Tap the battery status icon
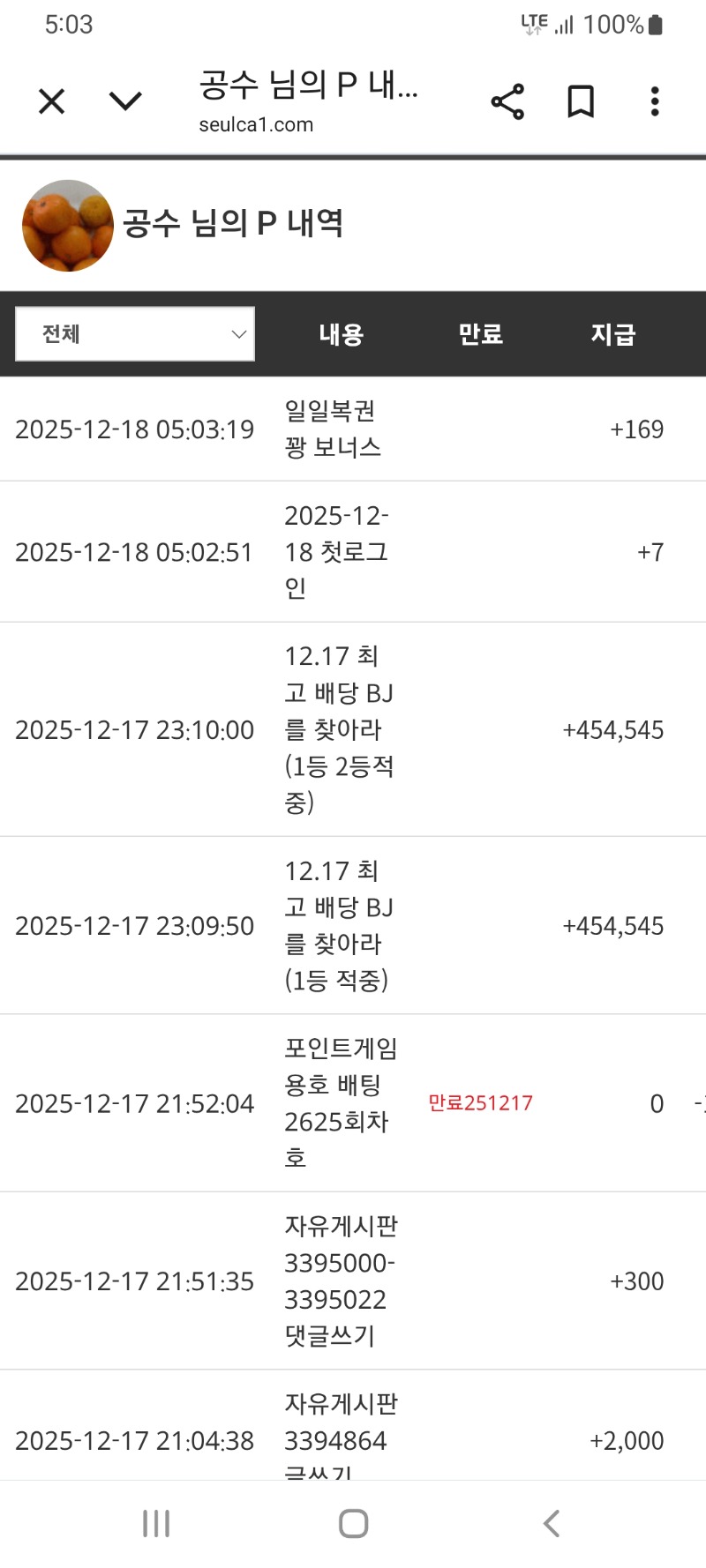Viewport: 706px width, 1568px height. tap(655, 25)
